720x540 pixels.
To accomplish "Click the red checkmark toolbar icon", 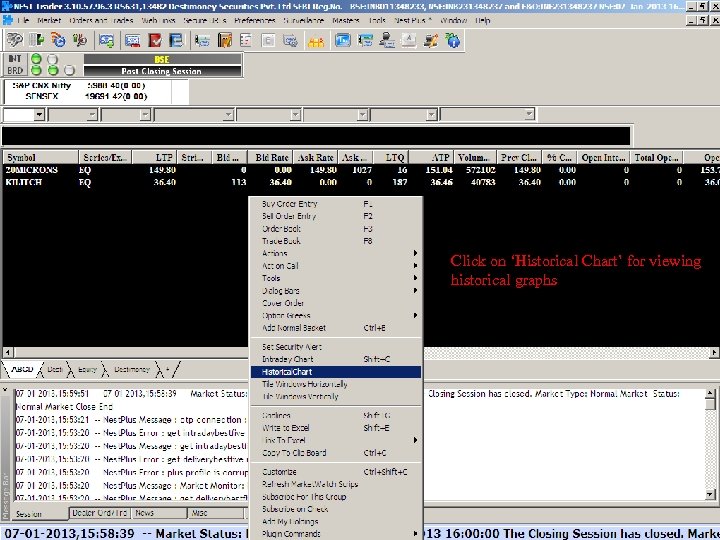I will point(156,40).
